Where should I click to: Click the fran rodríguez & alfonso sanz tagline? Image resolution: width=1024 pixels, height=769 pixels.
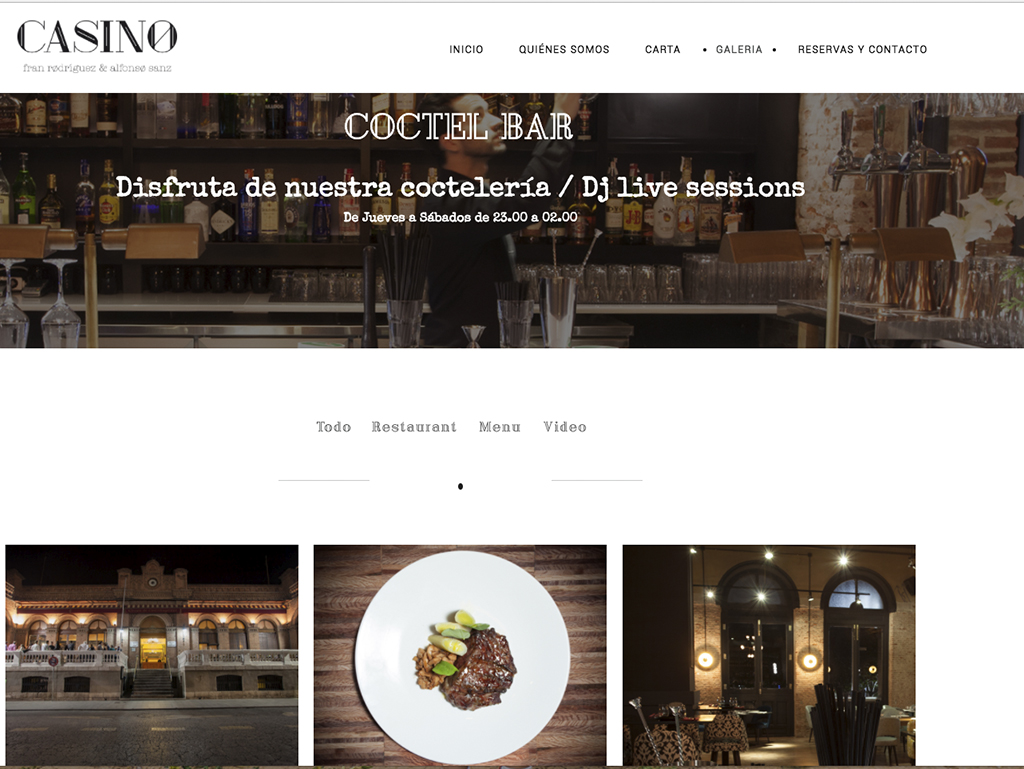click(x=97, y=68)
